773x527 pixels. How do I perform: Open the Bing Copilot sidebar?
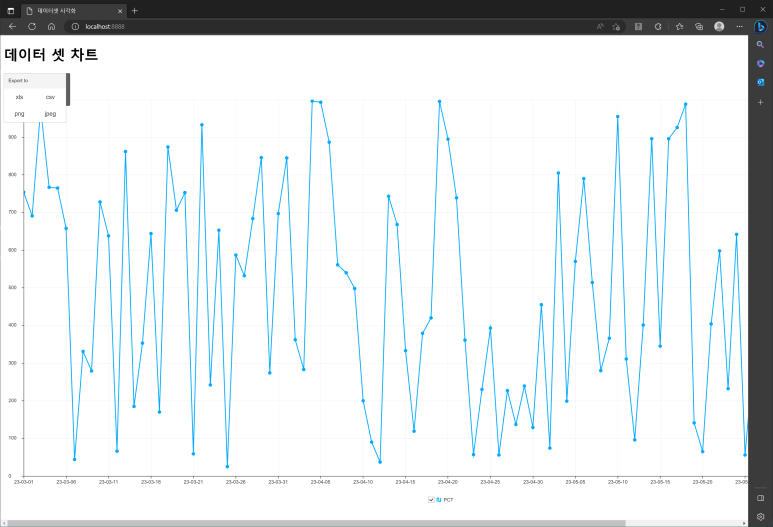point(761,27)
